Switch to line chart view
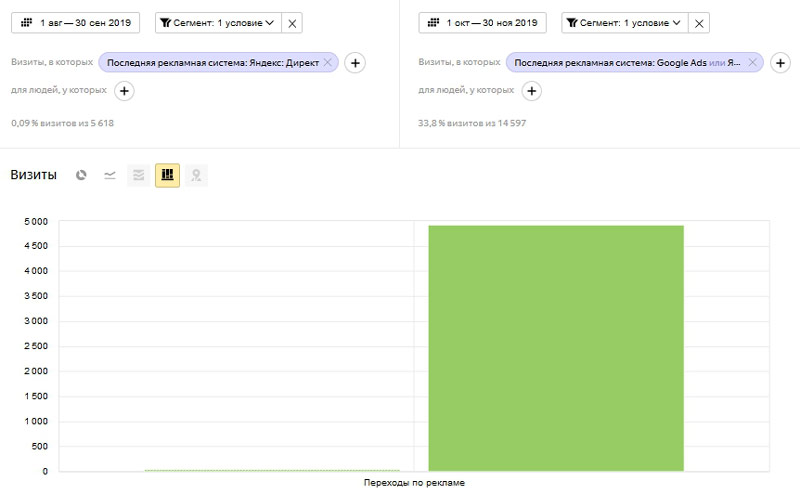Viewport: 800px width, 494px height. [110, 175]
